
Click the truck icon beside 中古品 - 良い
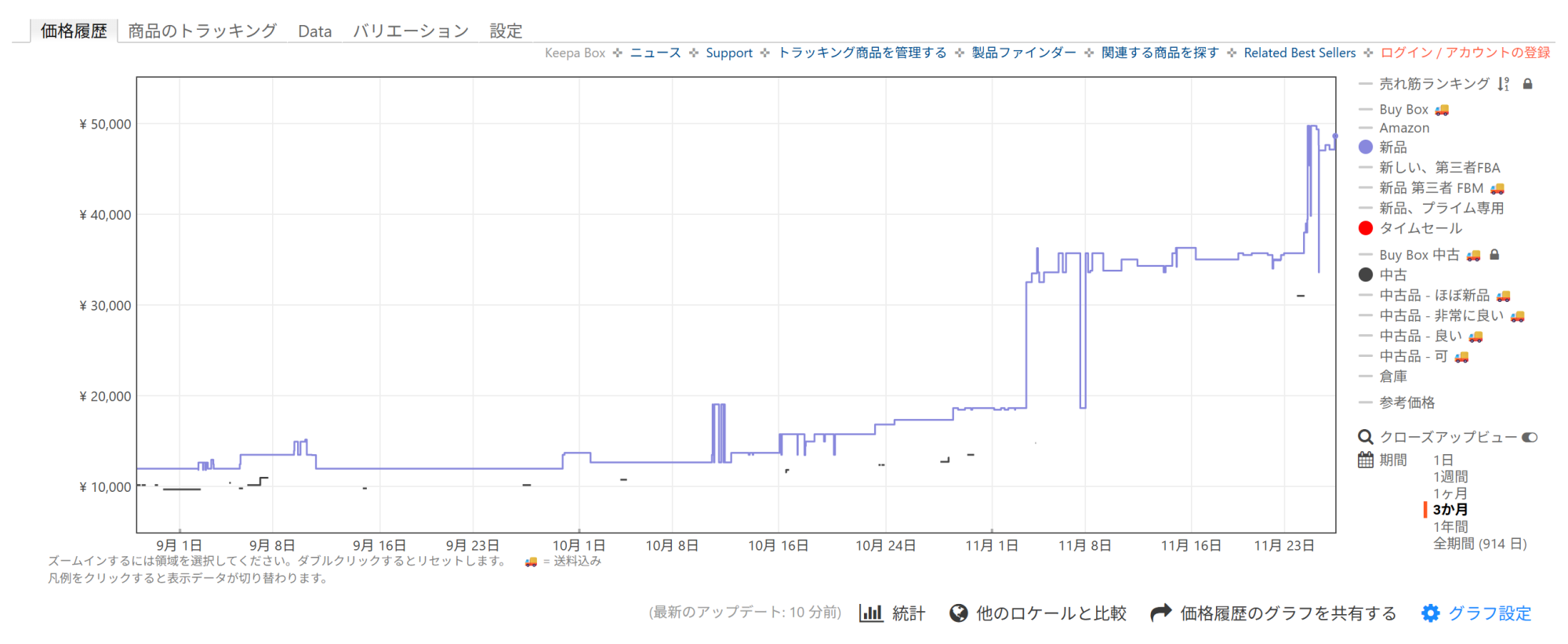coord(1476,337)
